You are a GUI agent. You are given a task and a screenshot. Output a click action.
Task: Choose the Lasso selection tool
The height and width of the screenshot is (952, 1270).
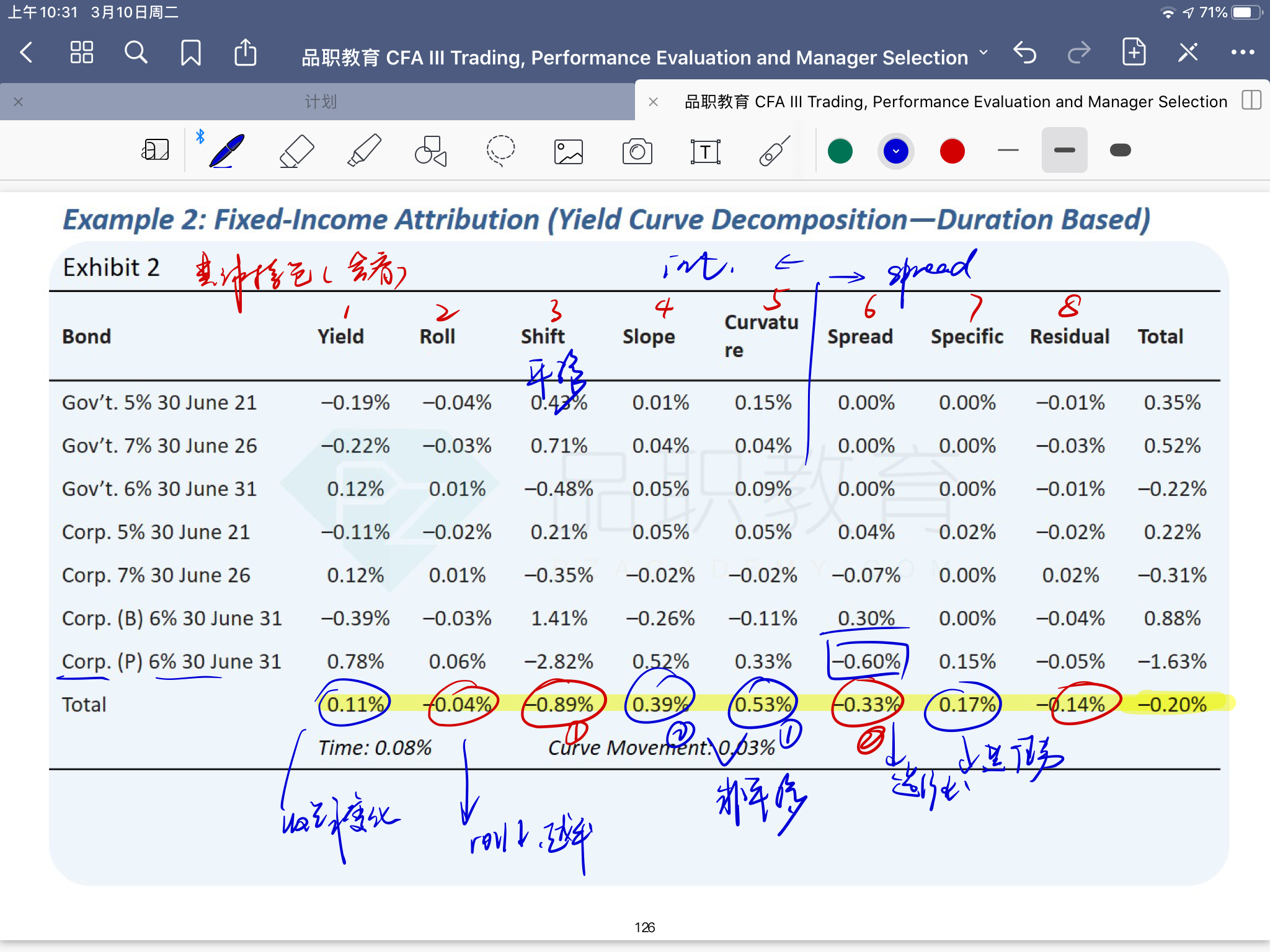(500, 151)
